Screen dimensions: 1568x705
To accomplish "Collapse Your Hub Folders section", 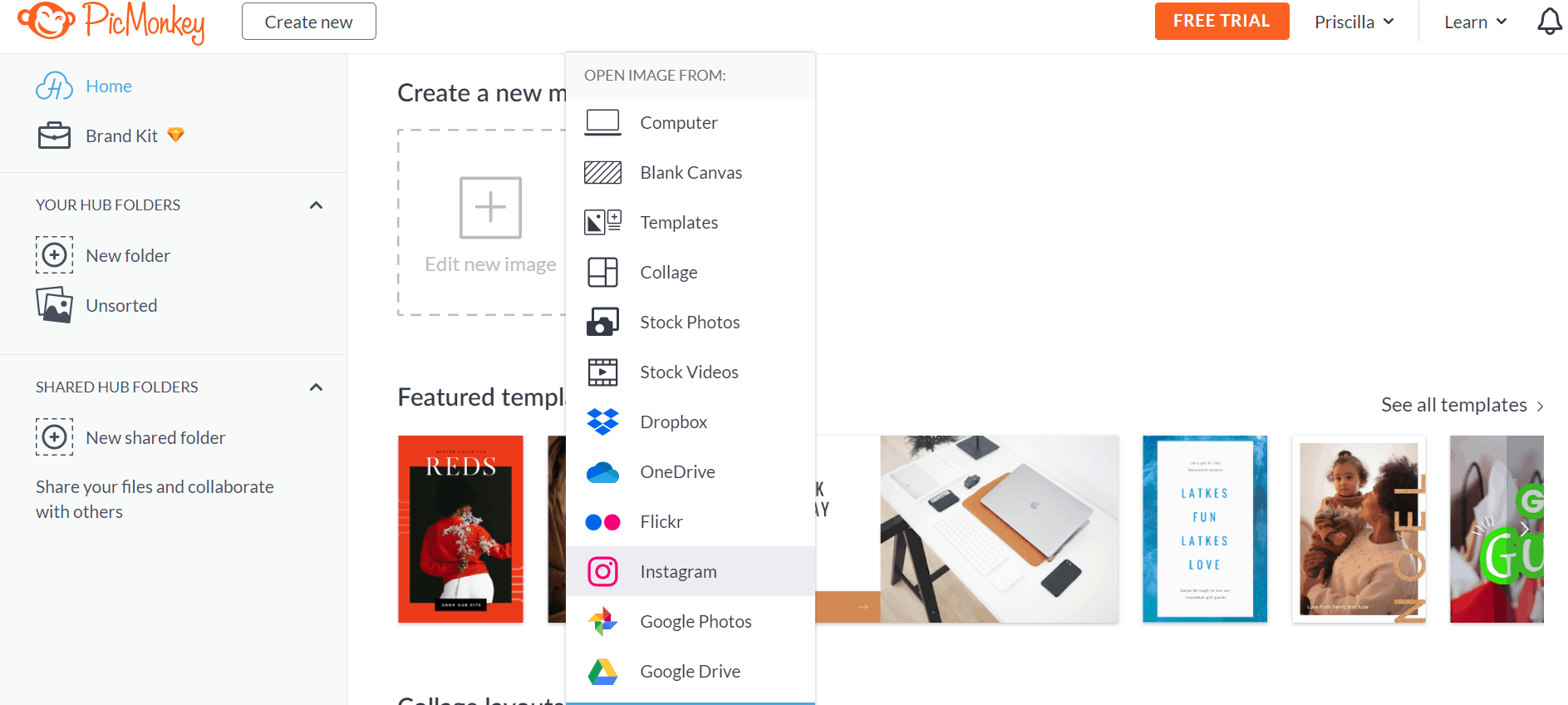I will coord(316,205).
